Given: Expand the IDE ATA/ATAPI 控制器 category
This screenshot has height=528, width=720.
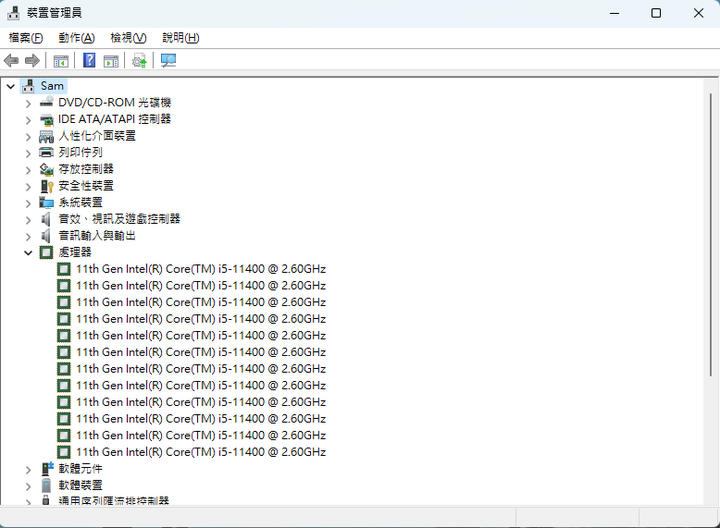Looking at the screenshot, I should pyautogui.click(x=28, y=120).
